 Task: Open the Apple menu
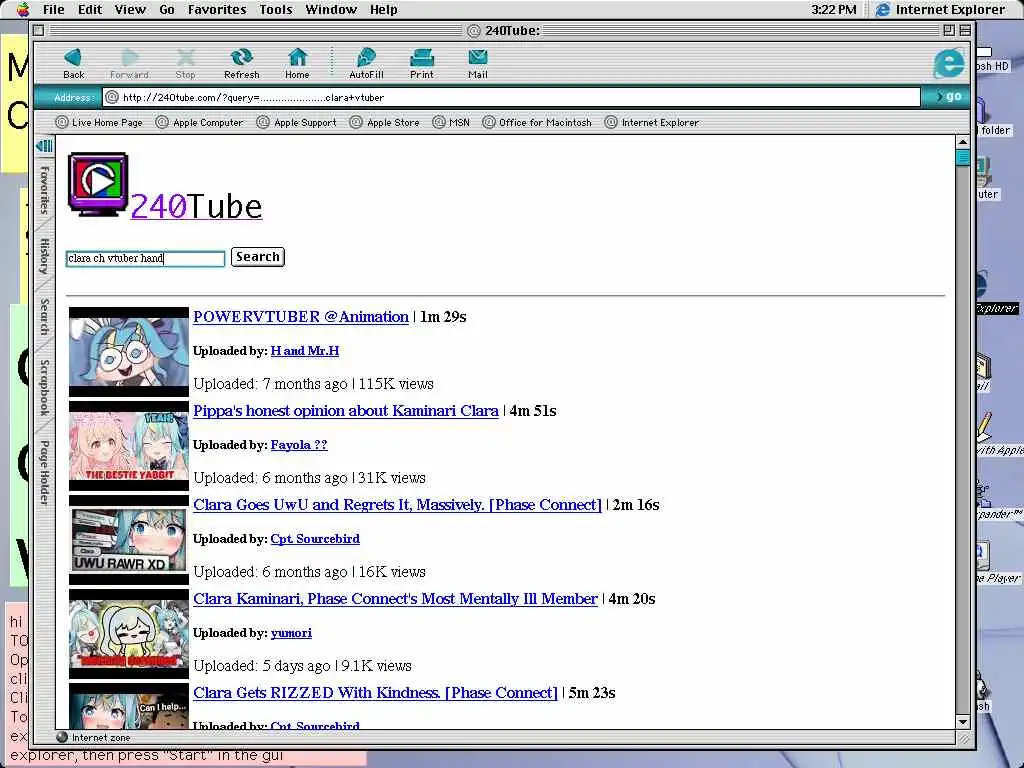(x=23, y=9)
